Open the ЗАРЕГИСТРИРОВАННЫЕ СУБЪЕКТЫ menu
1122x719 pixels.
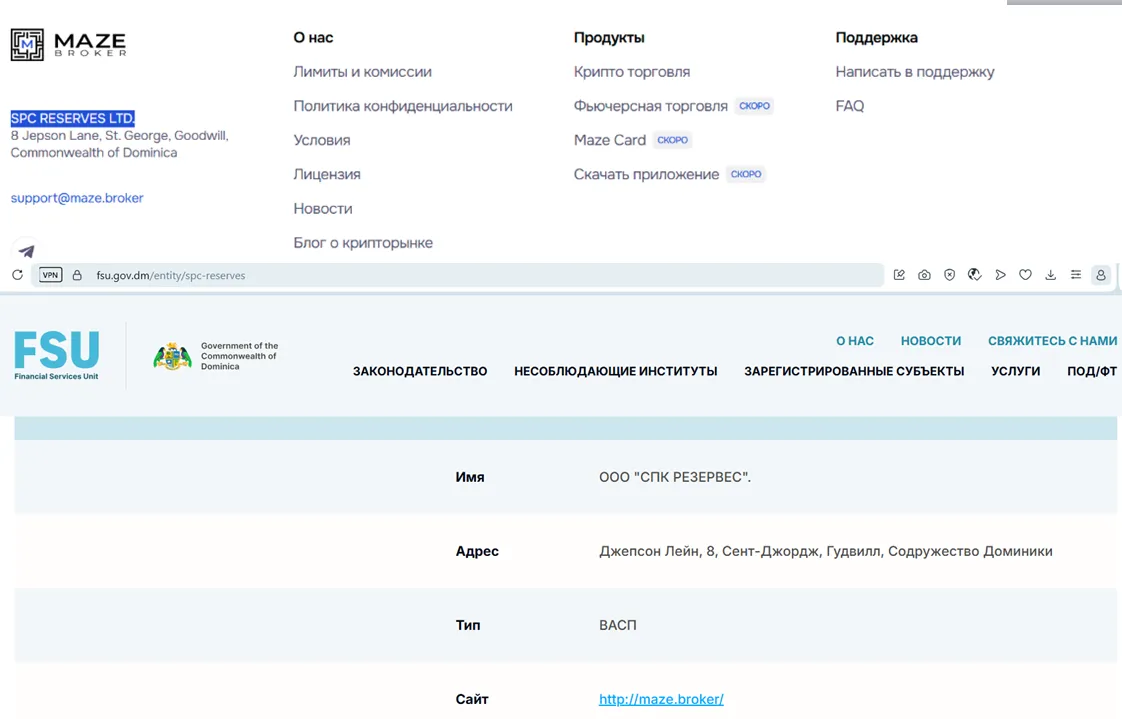[x=854, y=371]
